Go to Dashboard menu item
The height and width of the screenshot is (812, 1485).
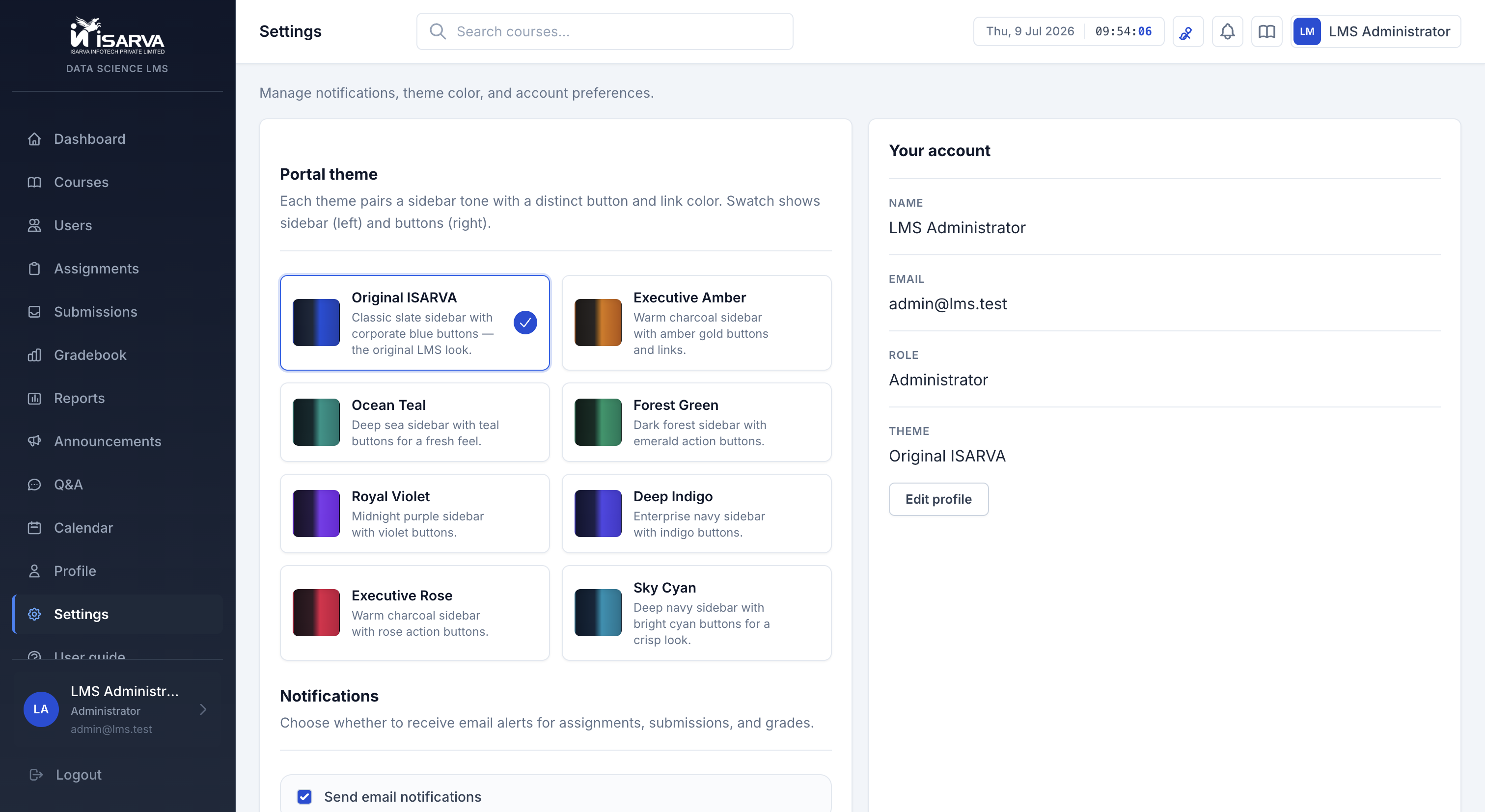click(x=117, y=139)
